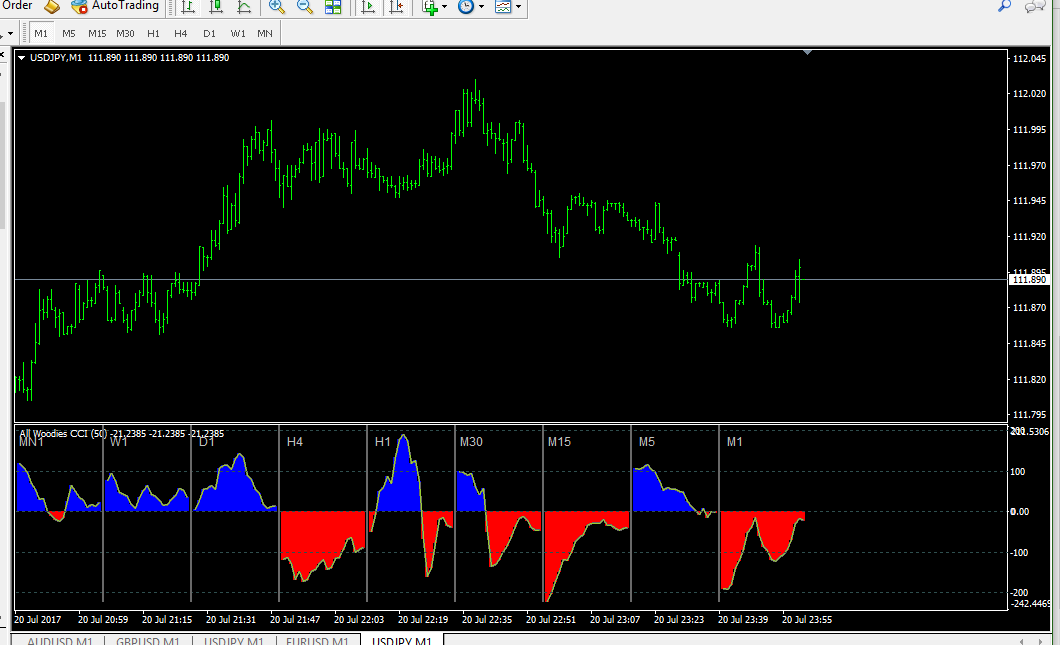
Task: Zoom out of the chart
Action: click(305, 7)
